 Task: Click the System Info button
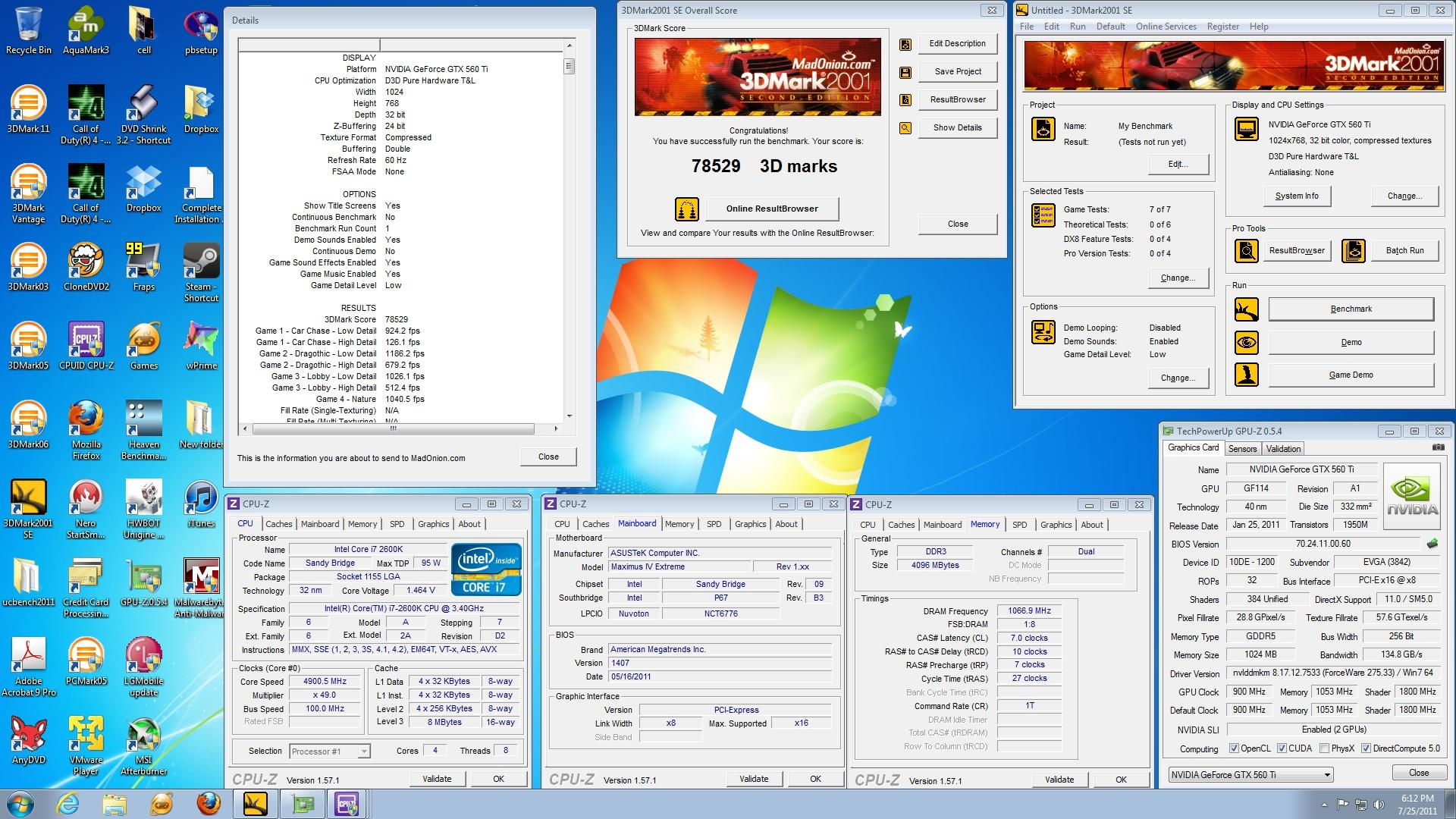tap(1297, 196)
